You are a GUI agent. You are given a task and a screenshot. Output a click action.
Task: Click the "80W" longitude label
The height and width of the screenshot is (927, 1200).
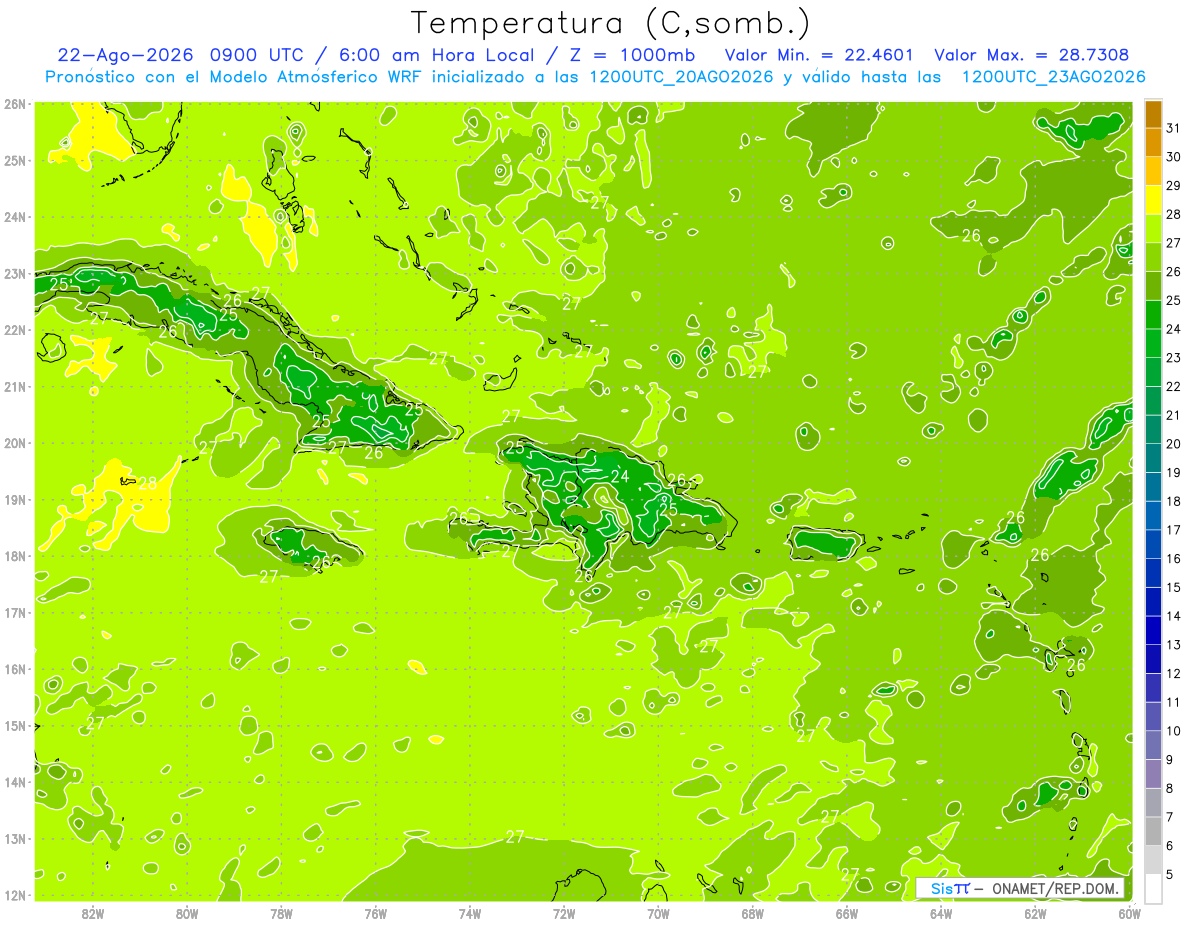[x=187, y=913]
